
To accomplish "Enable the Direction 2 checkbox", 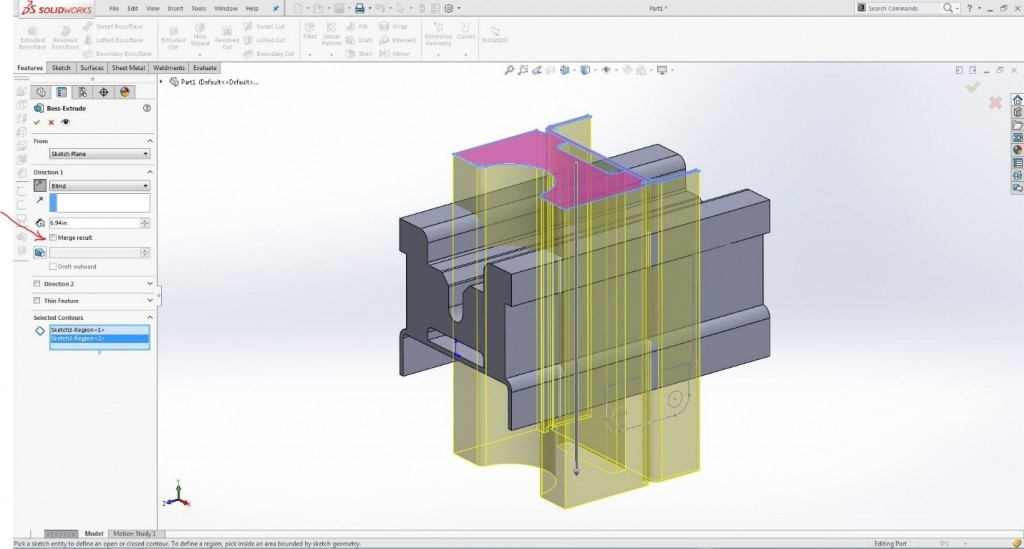I will click(x=38, y=284).
